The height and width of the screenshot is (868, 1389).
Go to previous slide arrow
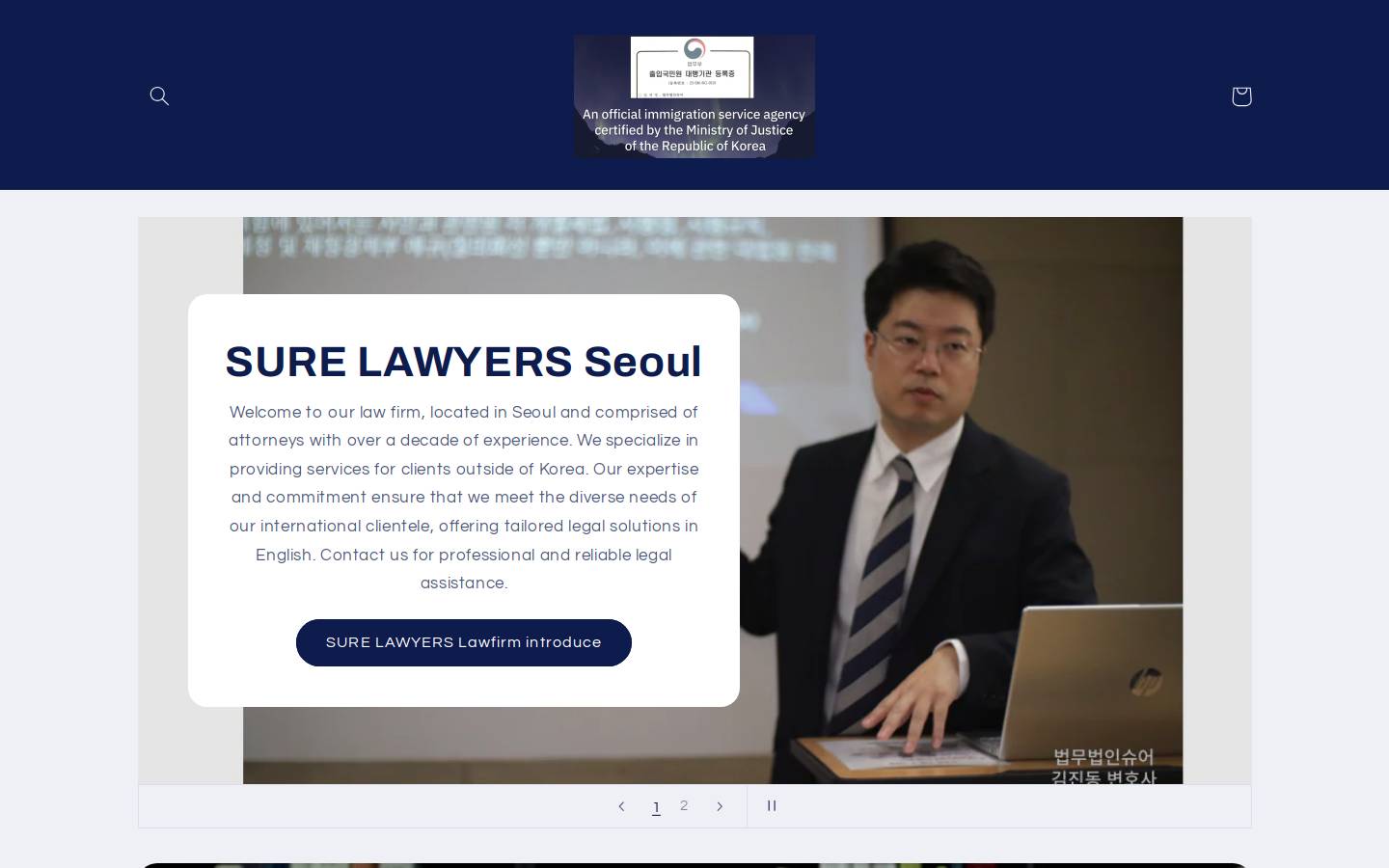coord(621,806)
